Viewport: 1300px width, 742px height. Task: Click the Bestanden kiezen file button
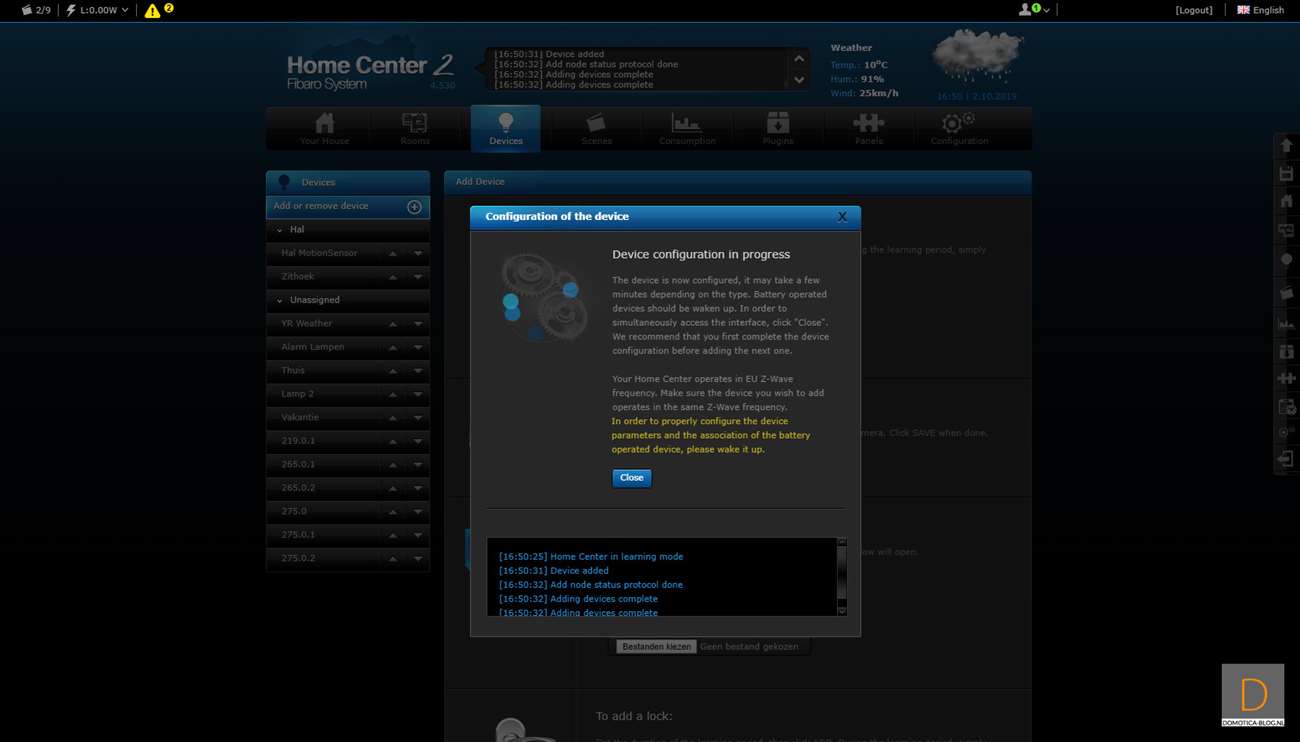point(656,647)
